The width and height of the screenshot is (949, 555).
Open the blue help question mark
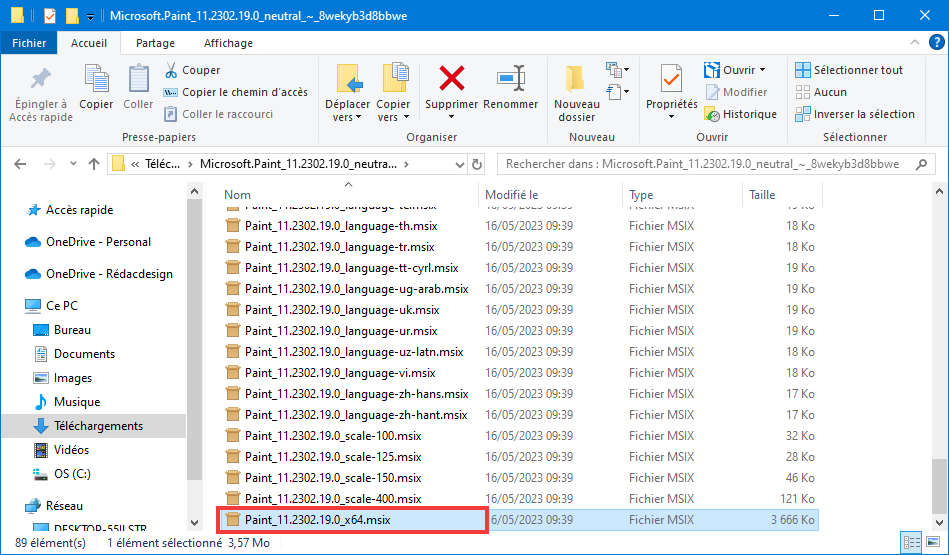(936, 42)
